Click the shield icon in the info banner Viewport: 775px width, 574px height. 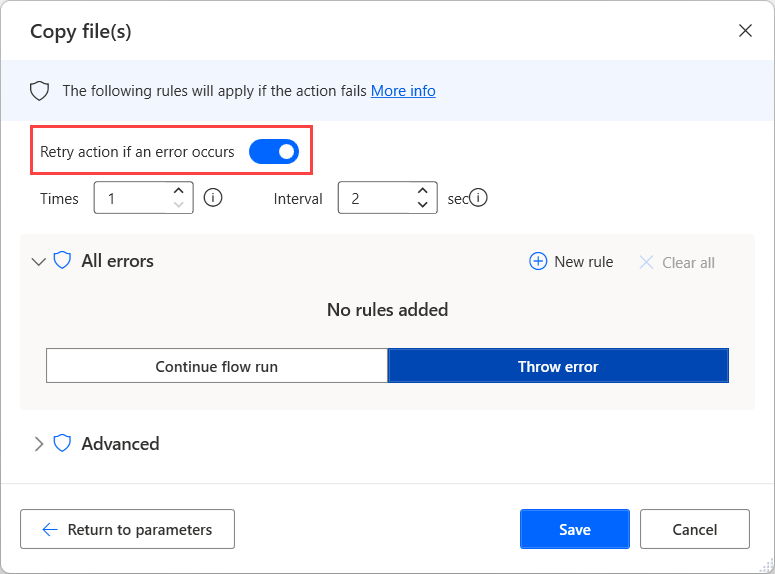(x=40, y=91)
